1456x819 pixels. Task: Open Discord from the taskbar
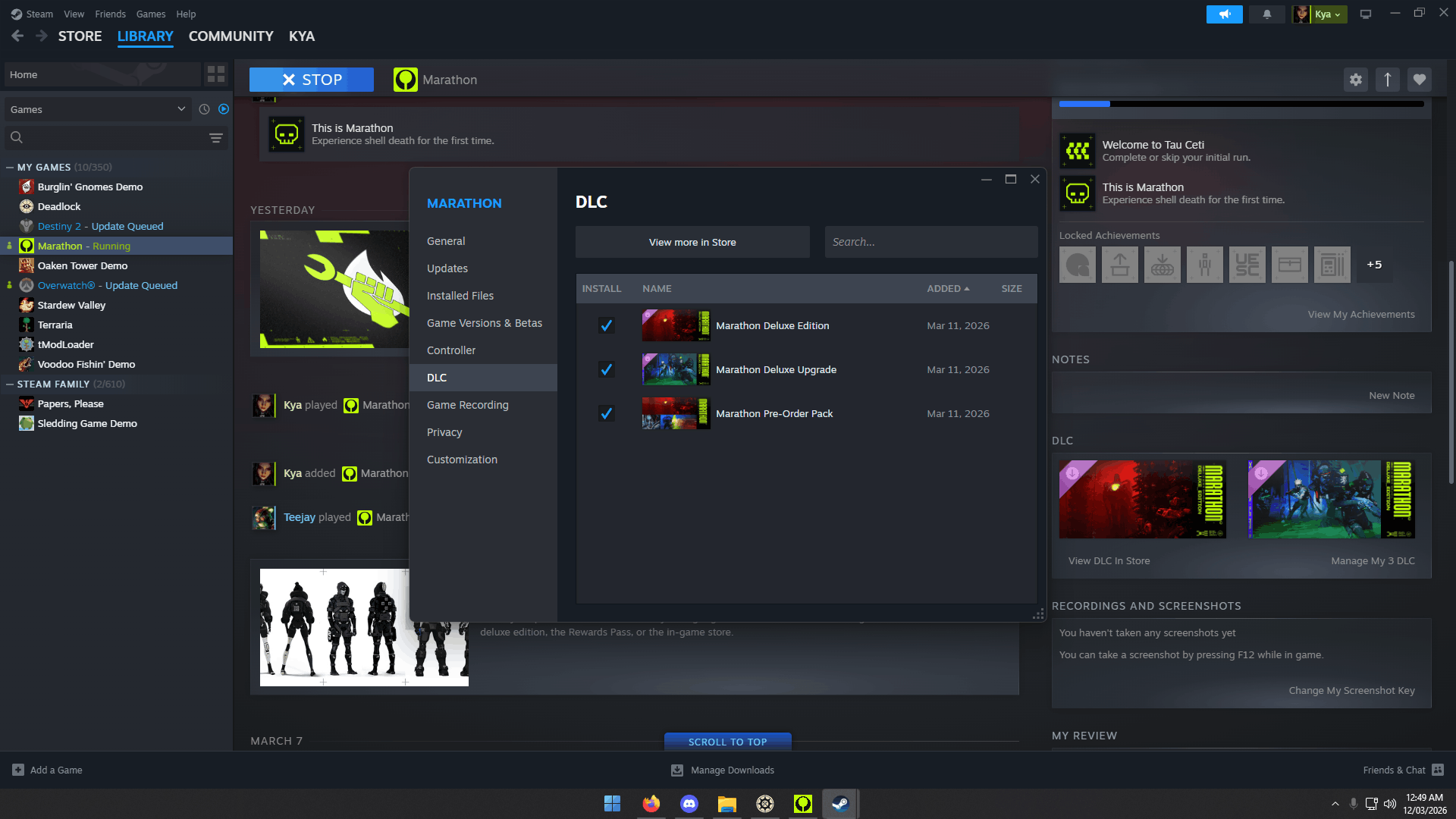click(689, 803)
